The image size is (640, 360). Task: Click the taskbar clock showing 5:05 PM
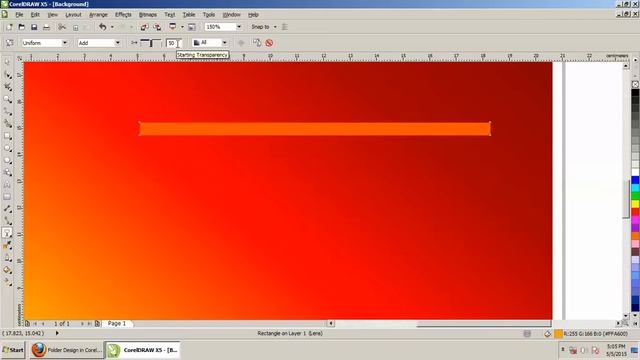(x=616, y=347)
